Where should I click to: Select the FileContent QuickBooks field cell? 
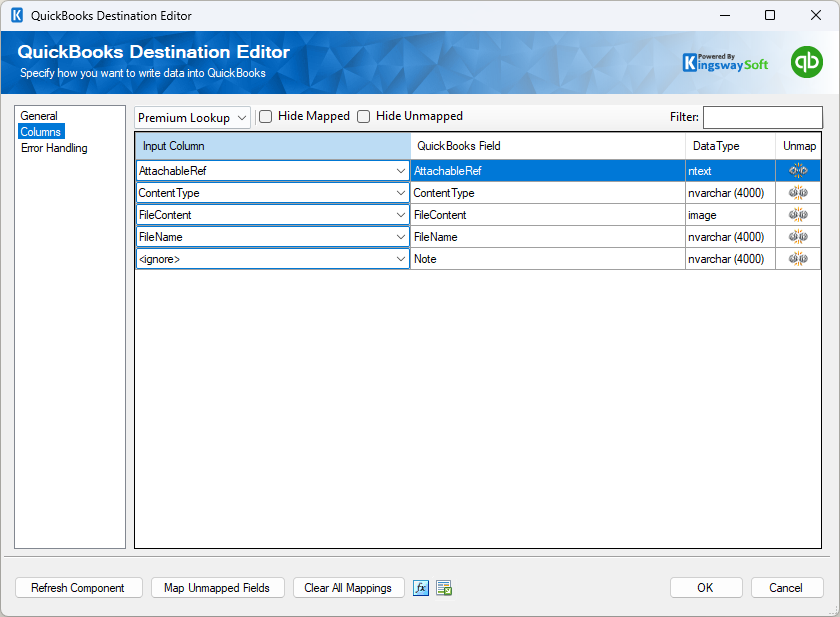[x=548, y=215]
